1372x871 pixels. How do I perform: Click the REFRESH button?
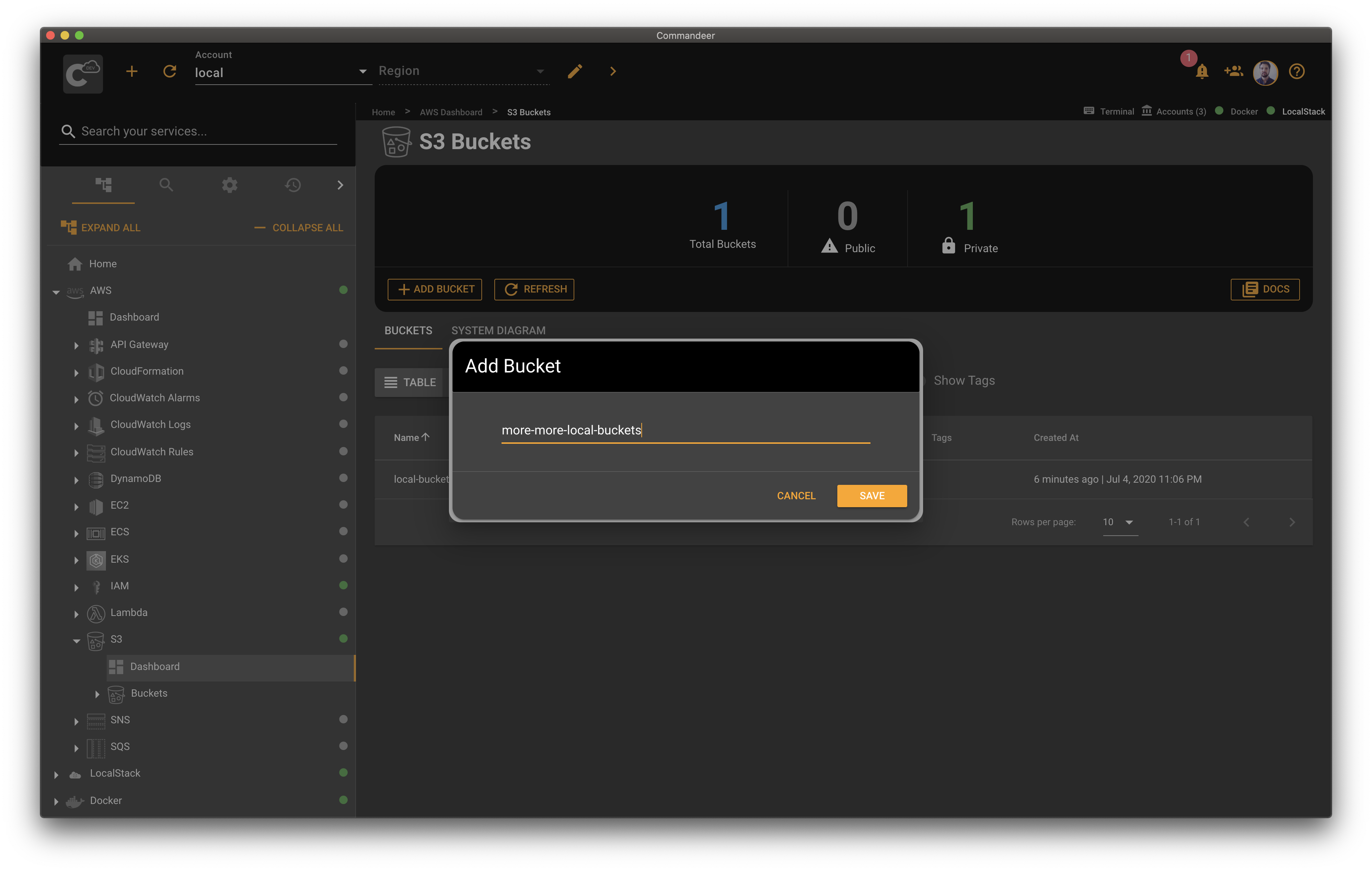[534, 289]
